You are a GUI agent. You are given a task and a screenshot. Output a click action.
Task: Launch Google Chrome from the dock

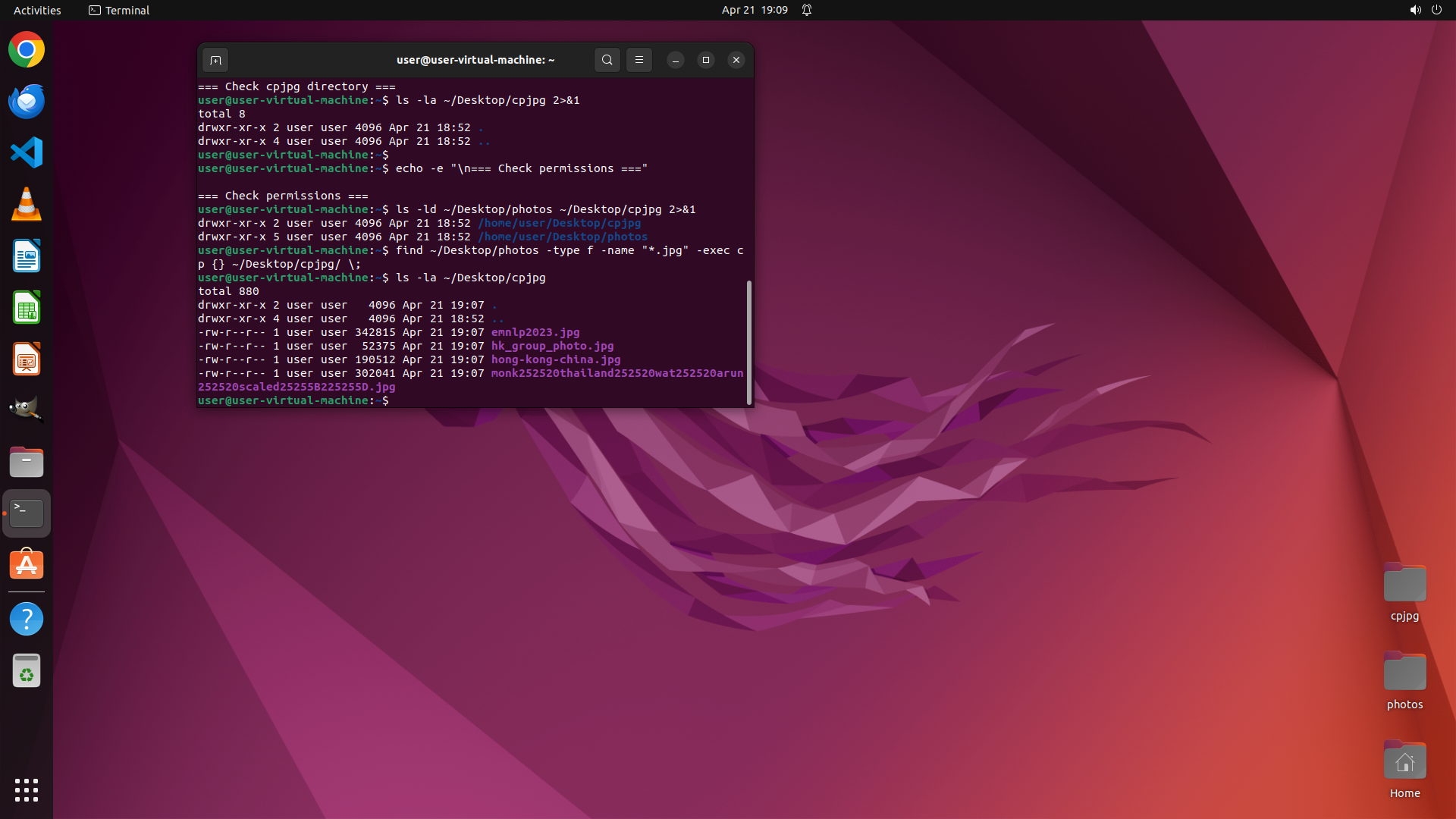coord(27,50)
